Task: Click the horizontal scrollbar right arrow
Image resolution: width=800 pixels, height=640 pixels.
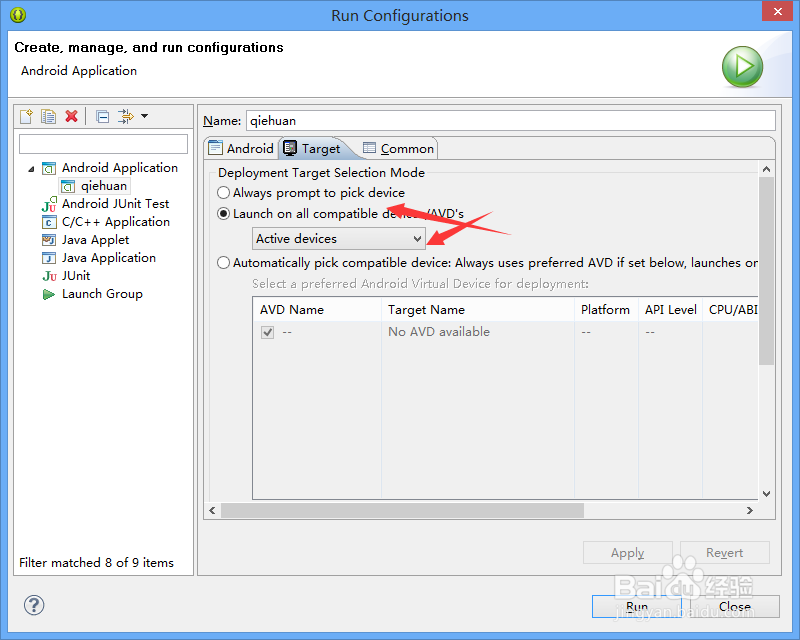Action: pyautogui.click(x=749, y=510)
